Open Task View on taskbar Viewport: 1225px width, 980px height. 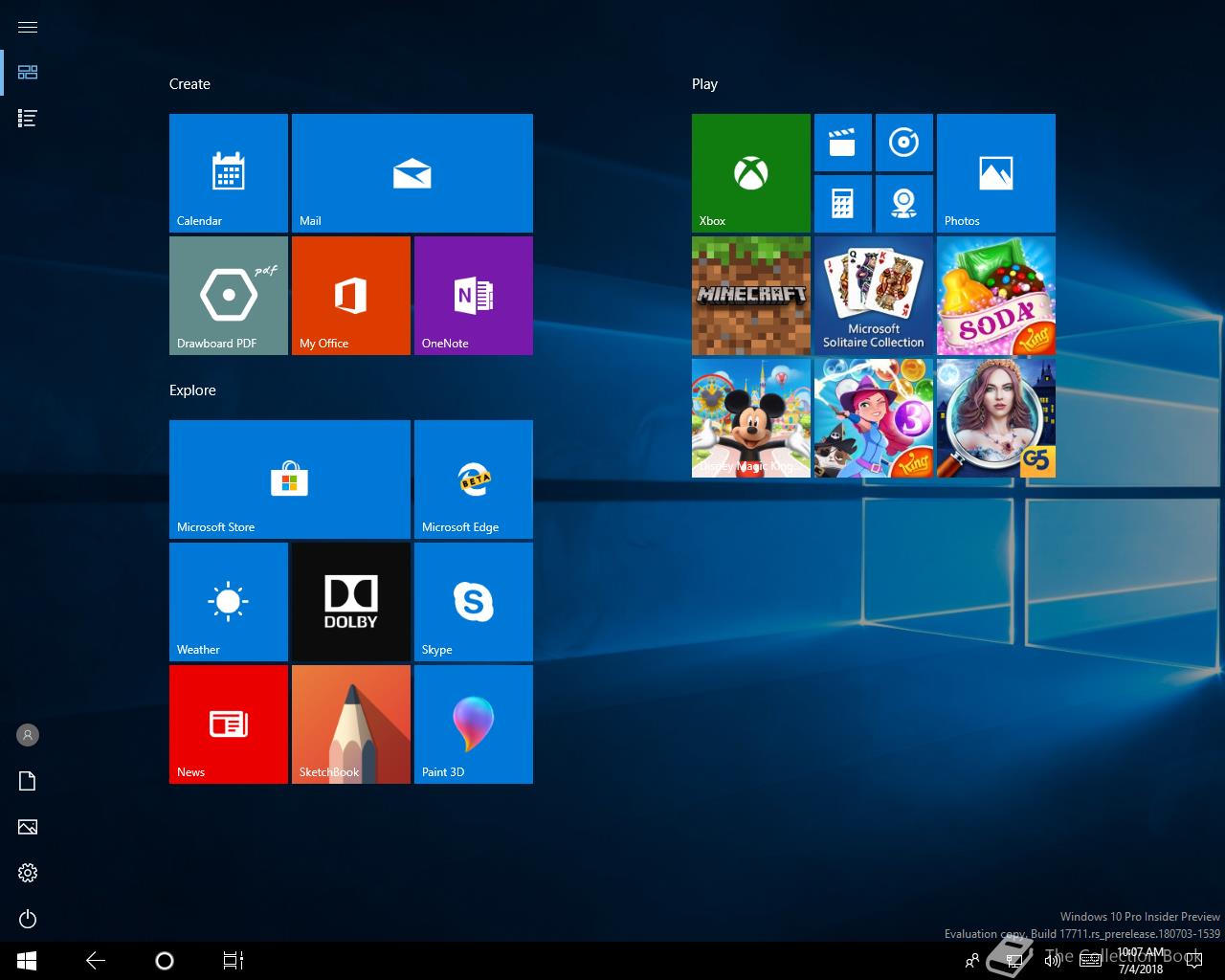click(x=234, y=961)
